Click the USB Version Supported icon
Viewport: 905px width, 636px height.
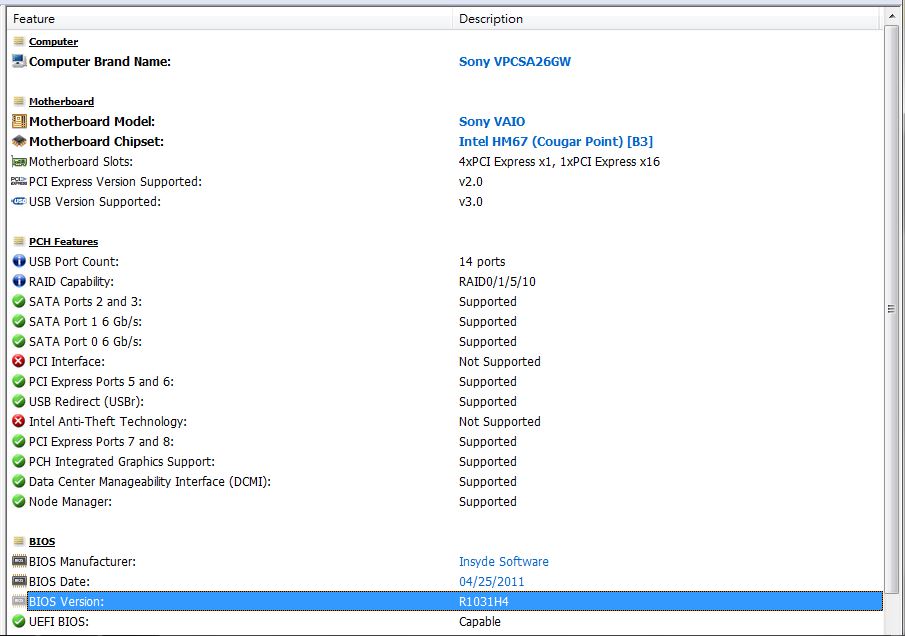tap(19, 201)
